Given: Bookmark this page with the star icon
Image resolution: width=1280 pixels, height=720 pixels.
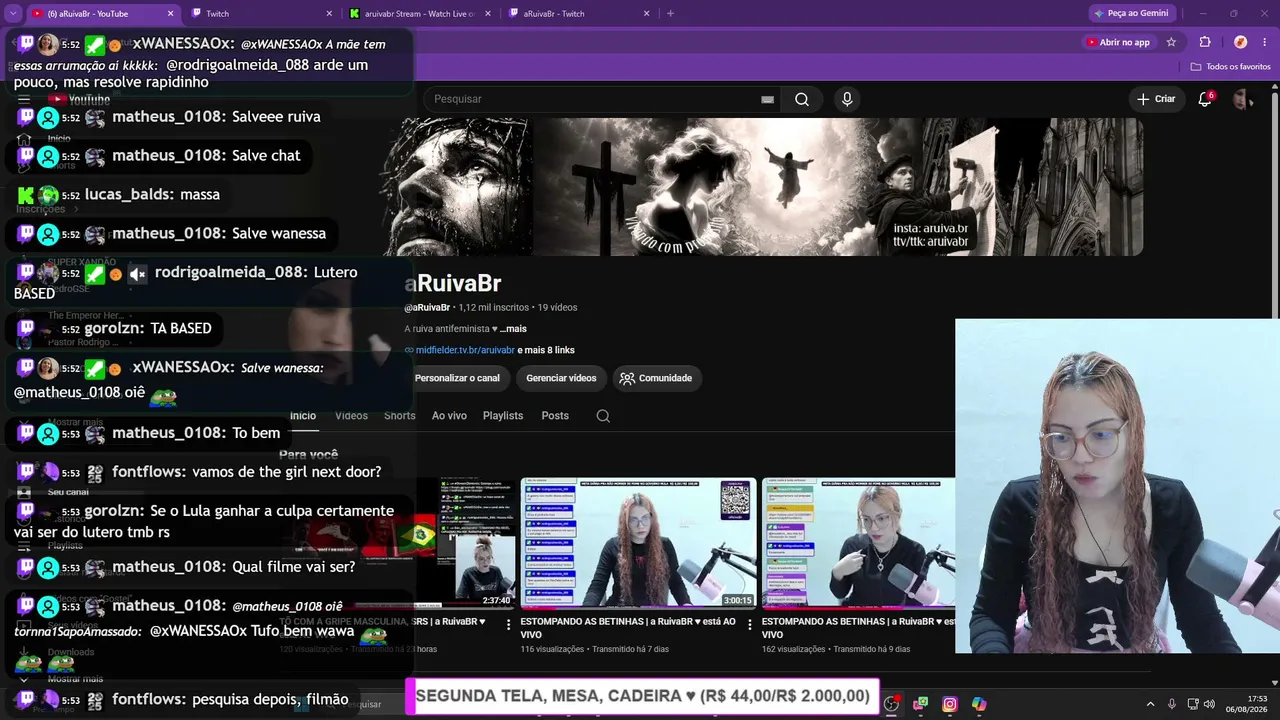Looking at the screenshot, I should (x=1171, y=42).
